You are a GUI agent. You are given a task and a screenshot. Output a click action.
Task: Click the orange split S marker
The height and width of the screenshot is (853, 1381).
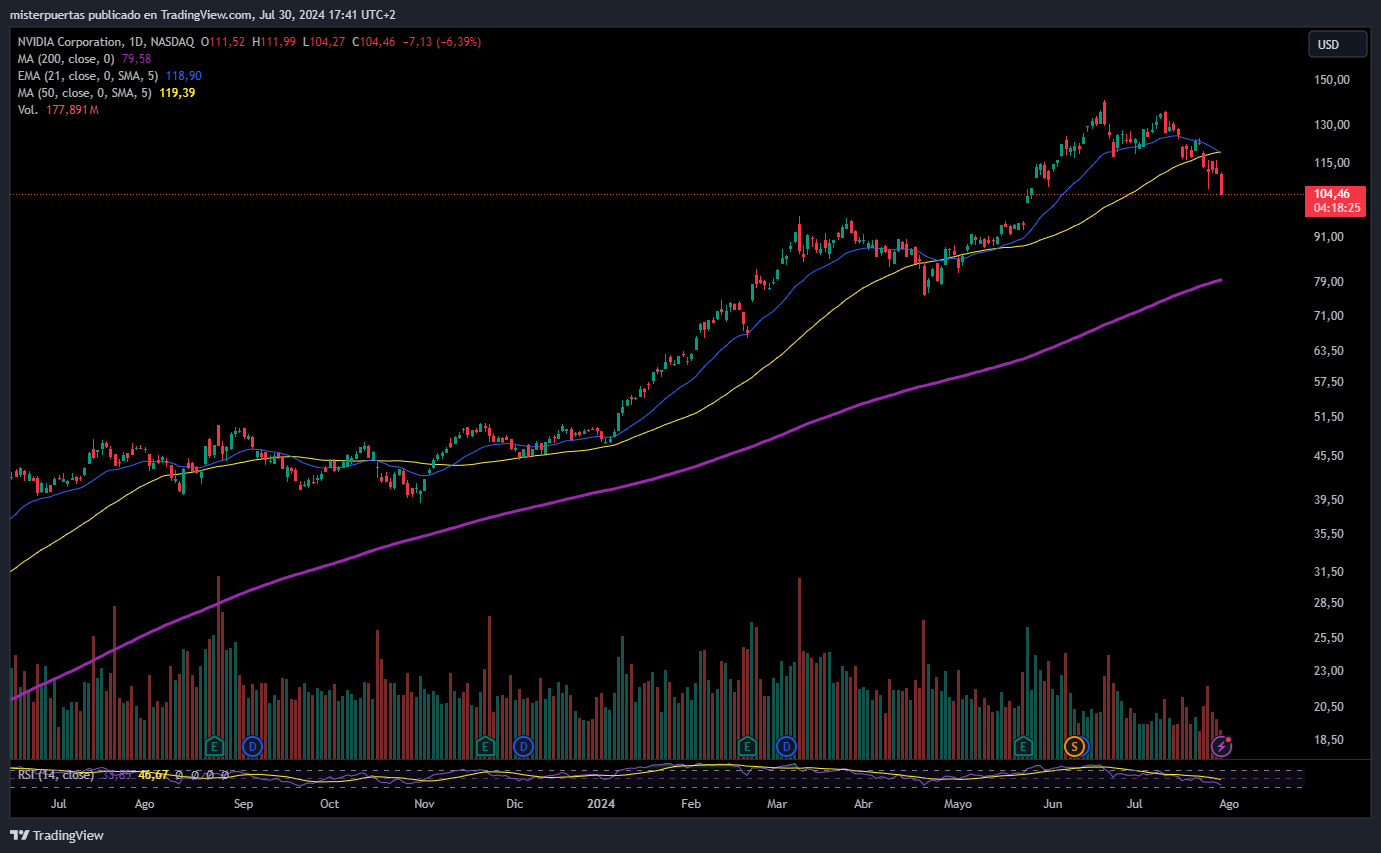(1074, 746)
